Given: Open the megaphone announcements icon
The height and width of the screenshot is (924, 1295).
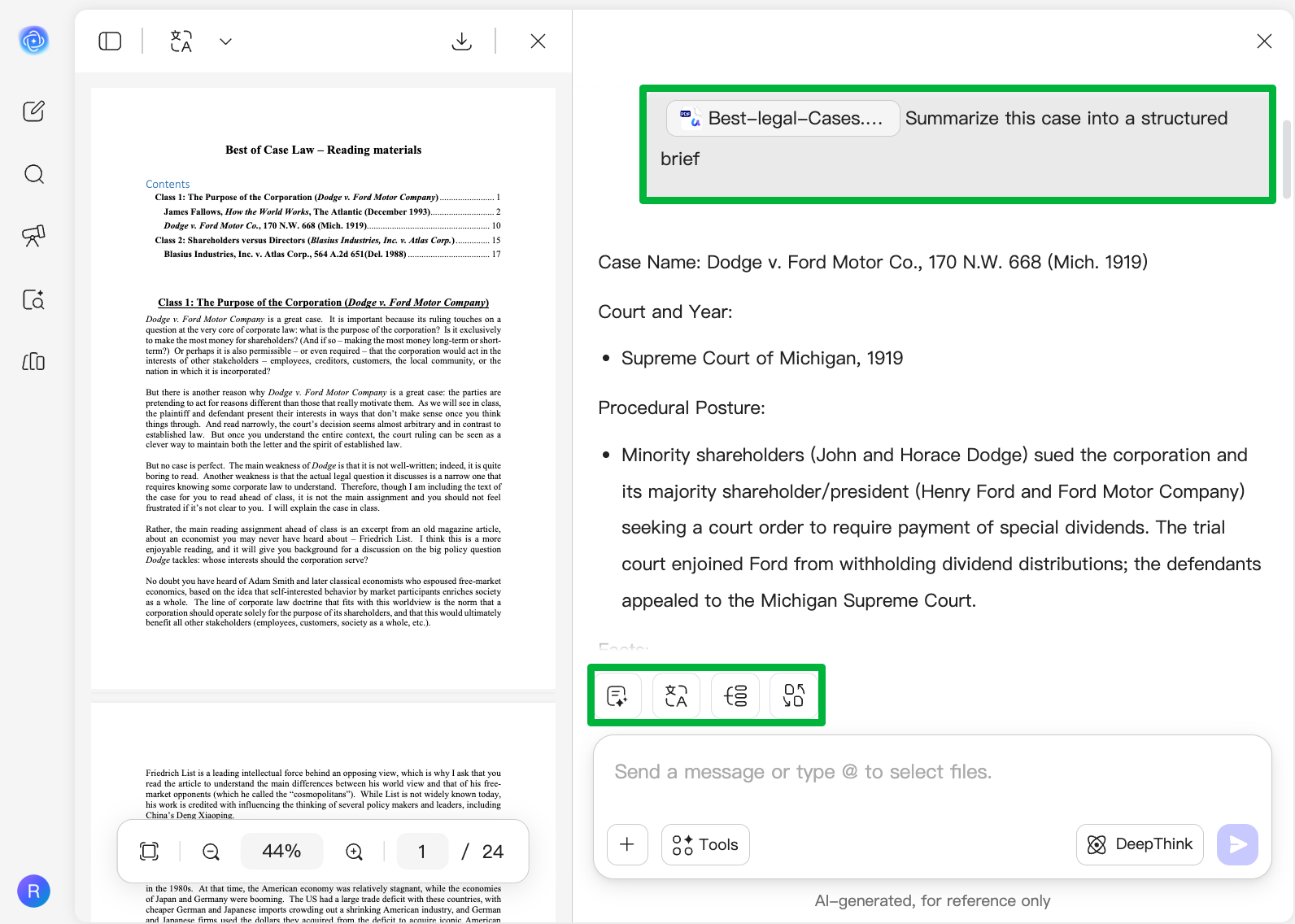Looking at the screenshot, I should pyautogui.click(x=33, y=236).
